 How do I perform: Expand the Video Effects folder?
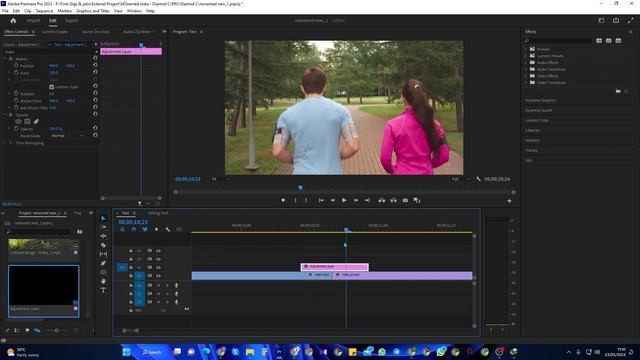pos(526,76)
